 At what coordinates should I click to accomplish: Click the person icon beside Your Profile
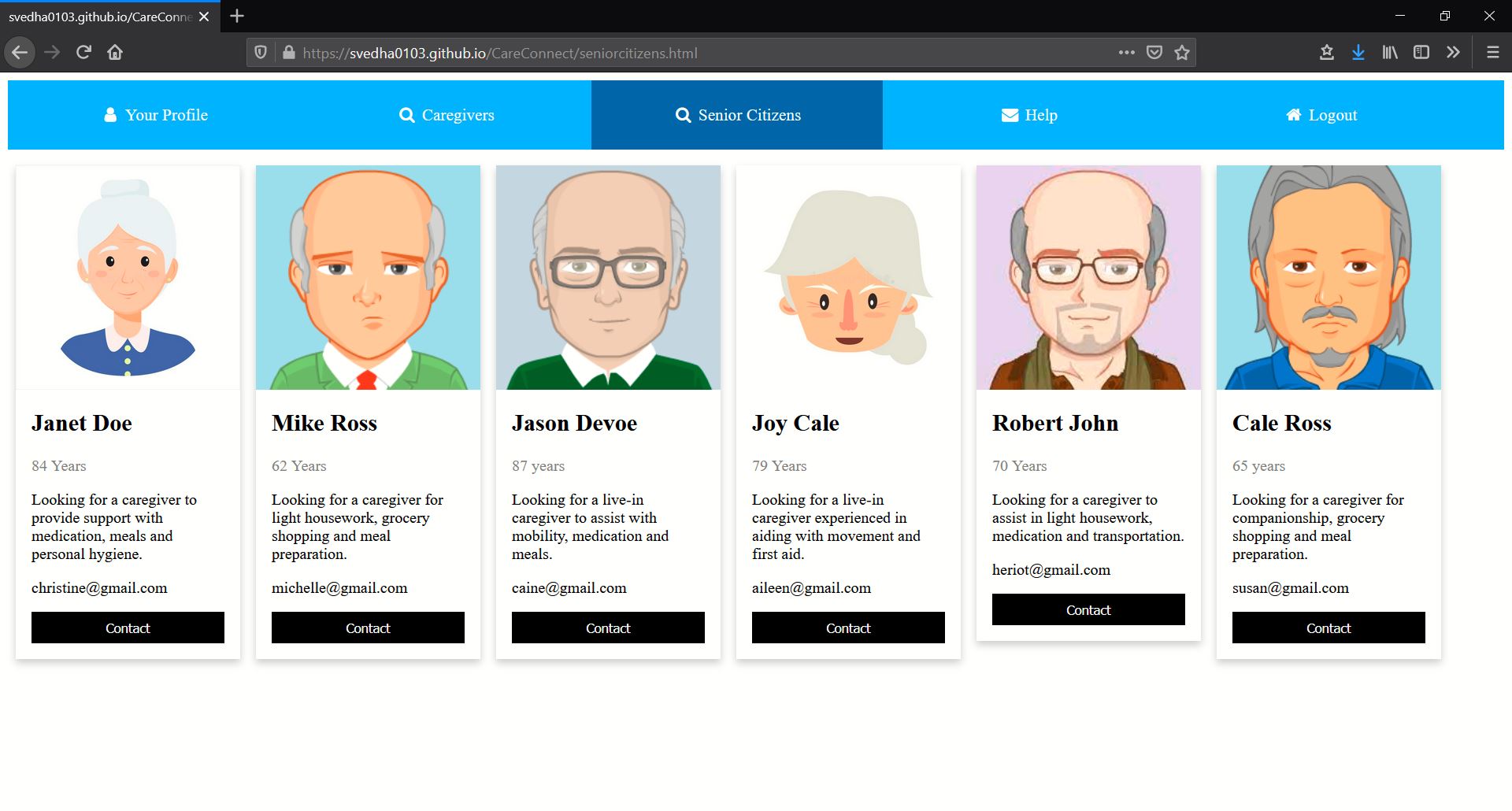pos(109,114)
